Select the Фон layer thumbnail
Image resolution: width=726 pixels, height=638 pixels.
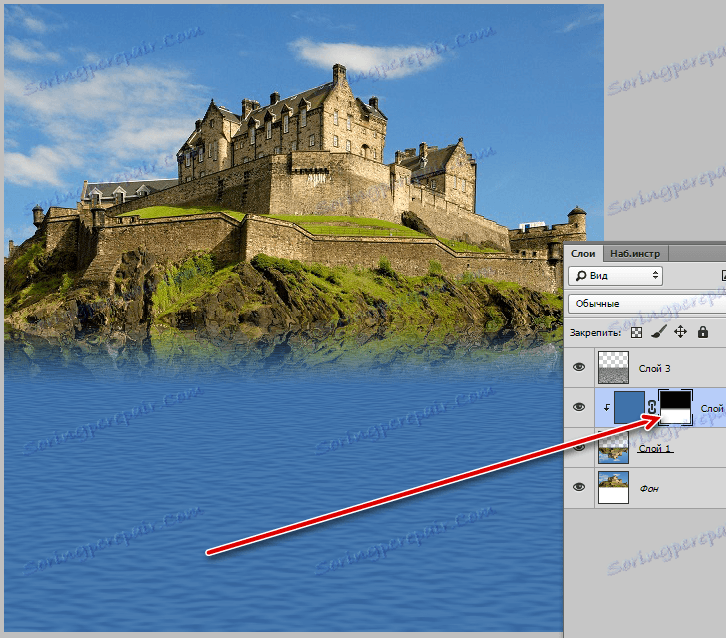pyautogui.click(x=613, y=488)
